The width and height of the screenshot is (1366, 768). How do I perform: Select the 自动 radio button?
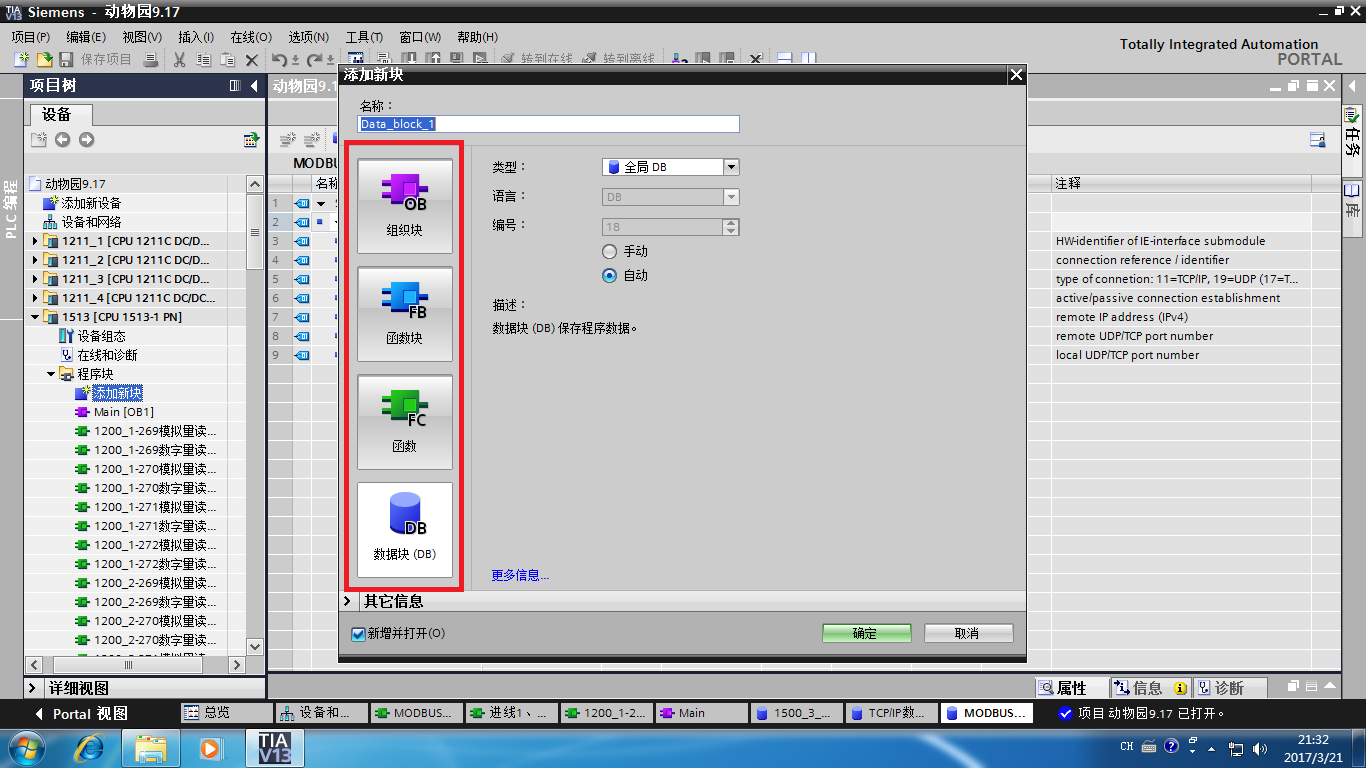point(609,276)
